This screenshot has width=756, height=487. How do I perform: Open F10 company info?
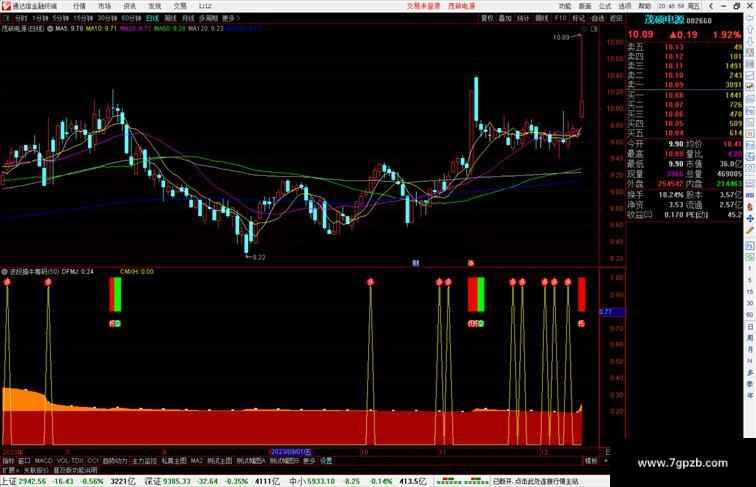tap(560, 18)
